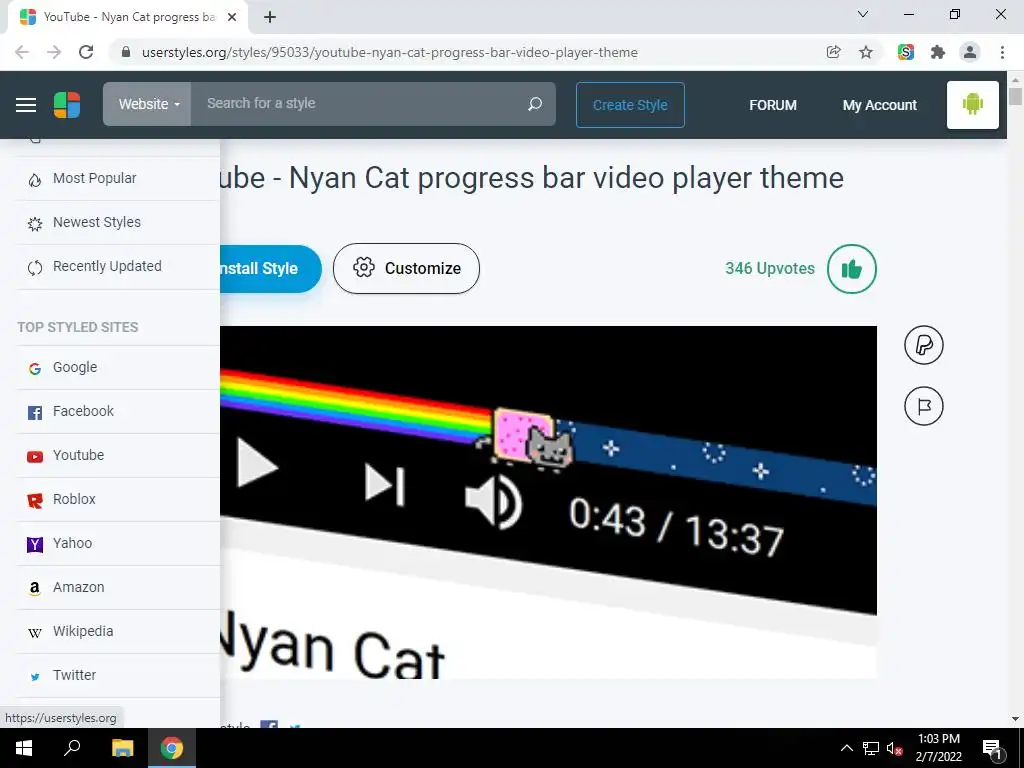Open the hamburger sidebar menu
This screenshot has height=768, width=1024.
(26, 104)
